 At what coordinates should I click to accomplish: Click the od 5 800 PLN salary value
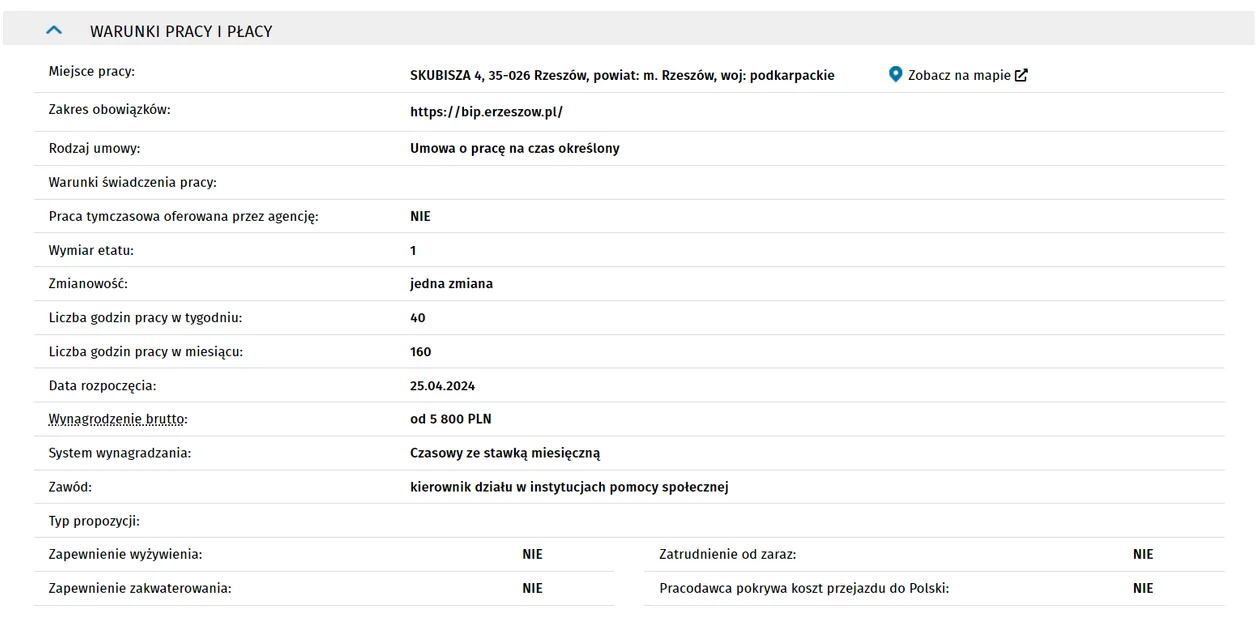(x=451, y=419)
